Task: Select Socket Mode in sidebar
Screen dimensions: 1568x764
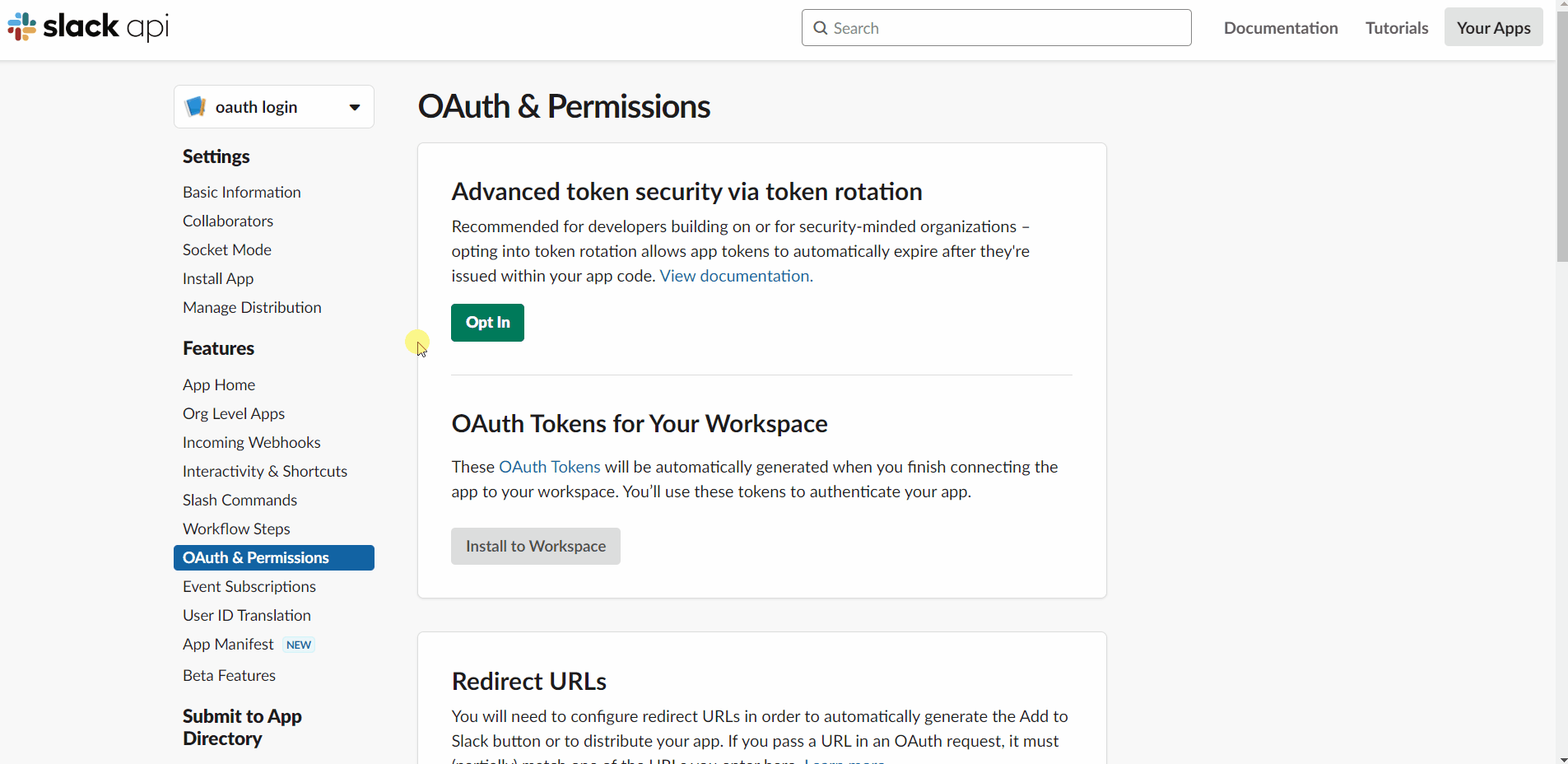Action: pos(227,249)
